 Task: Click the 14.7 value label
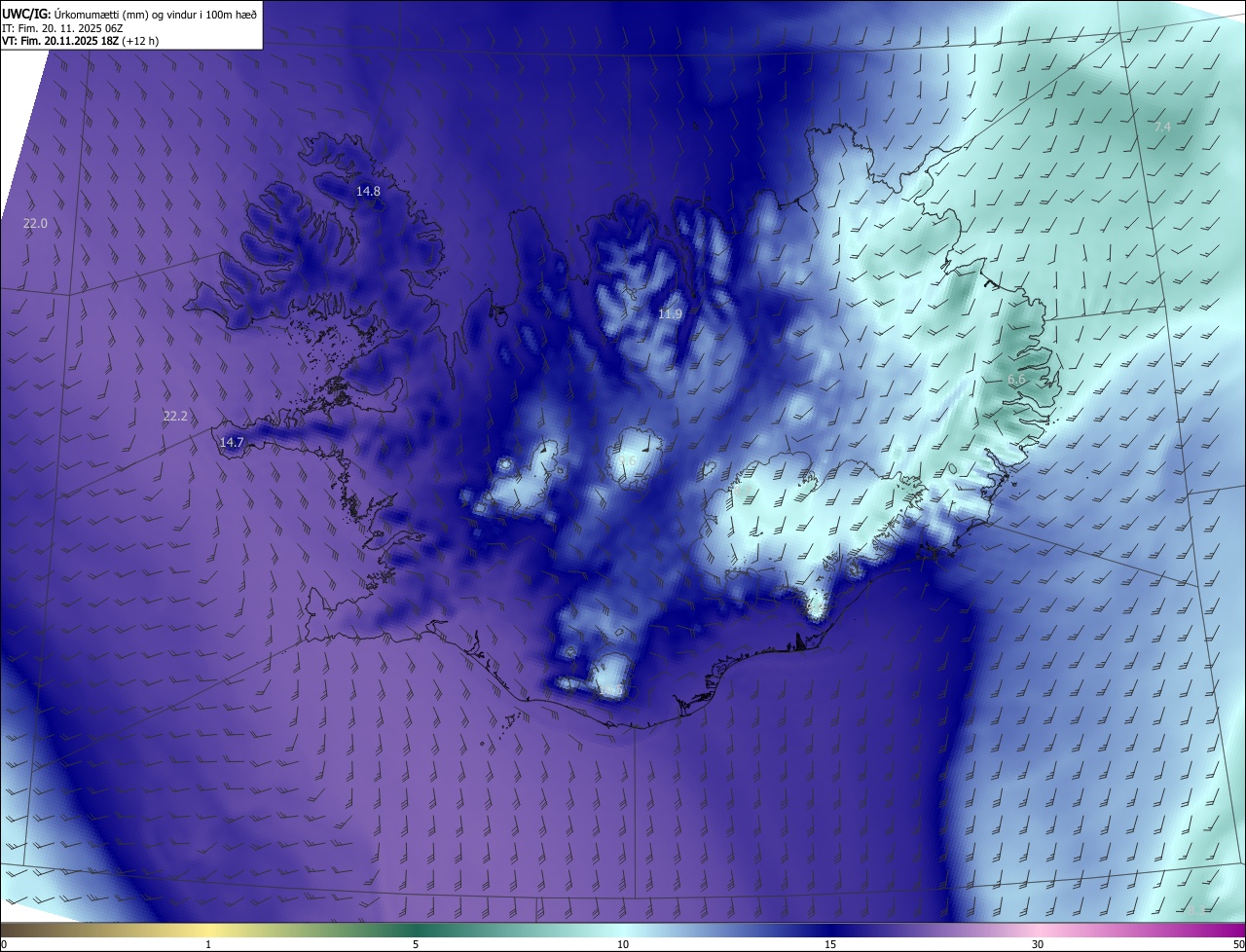pos(232,443)
